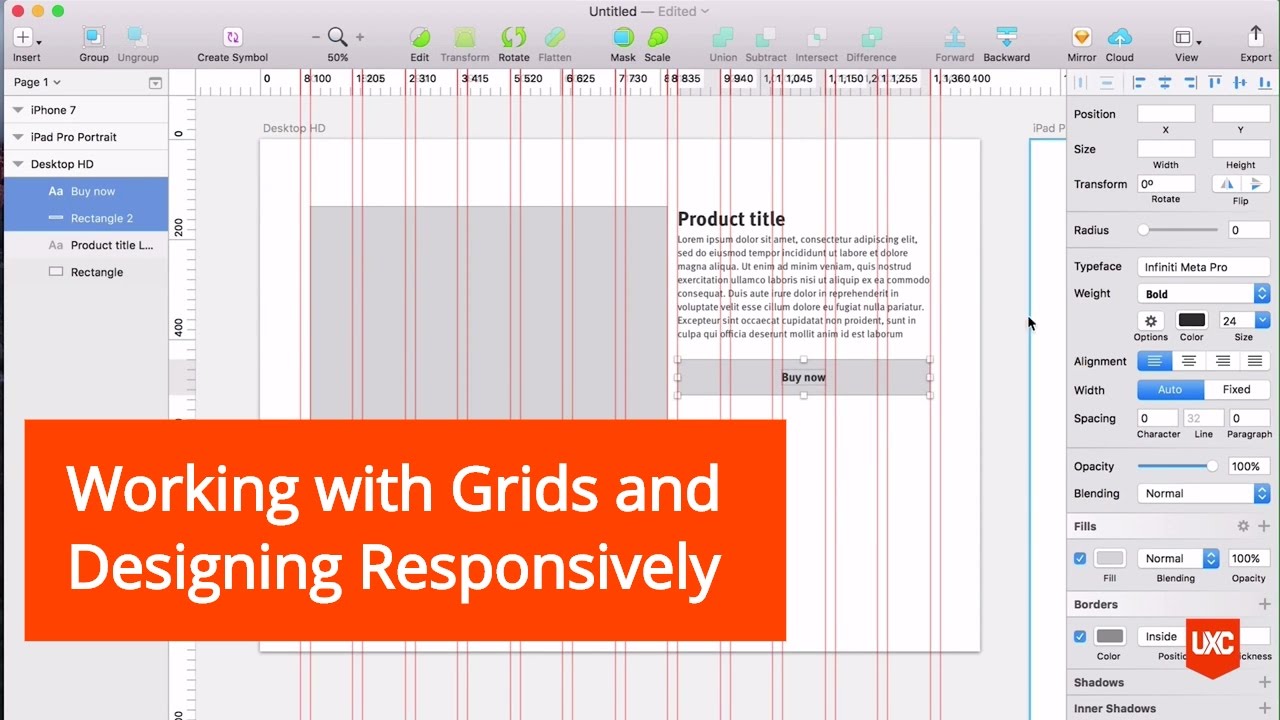Image resolution: width=1280 pixels, height=720 pixels.
Task: Set text width to Auto
Action: click(x=1170, y=390)
